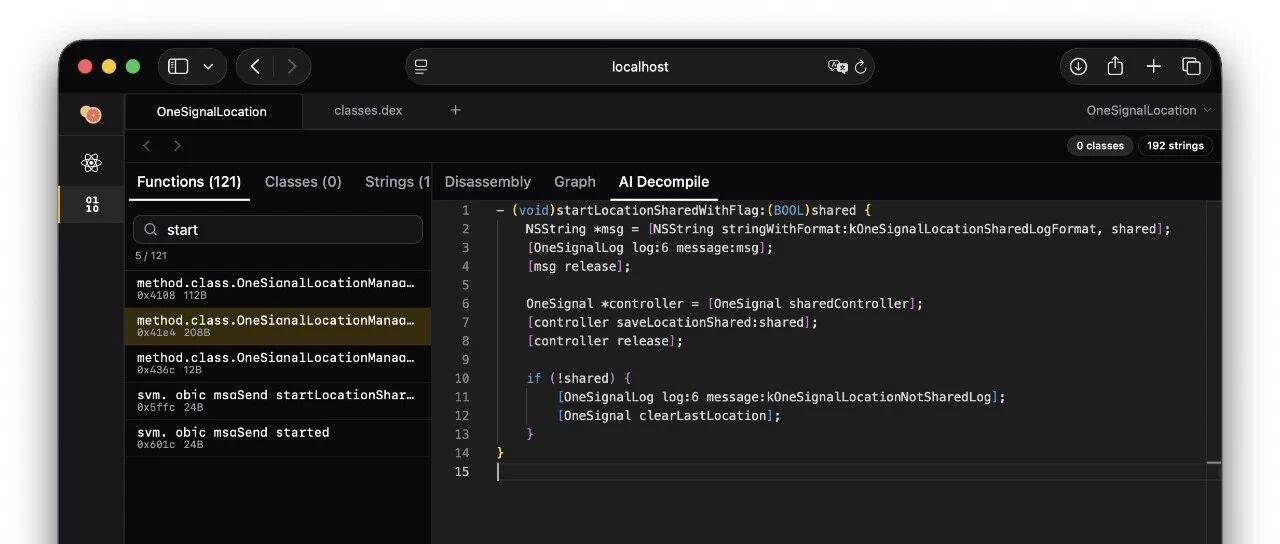Open the Functions (121) tab

point(189,182)
